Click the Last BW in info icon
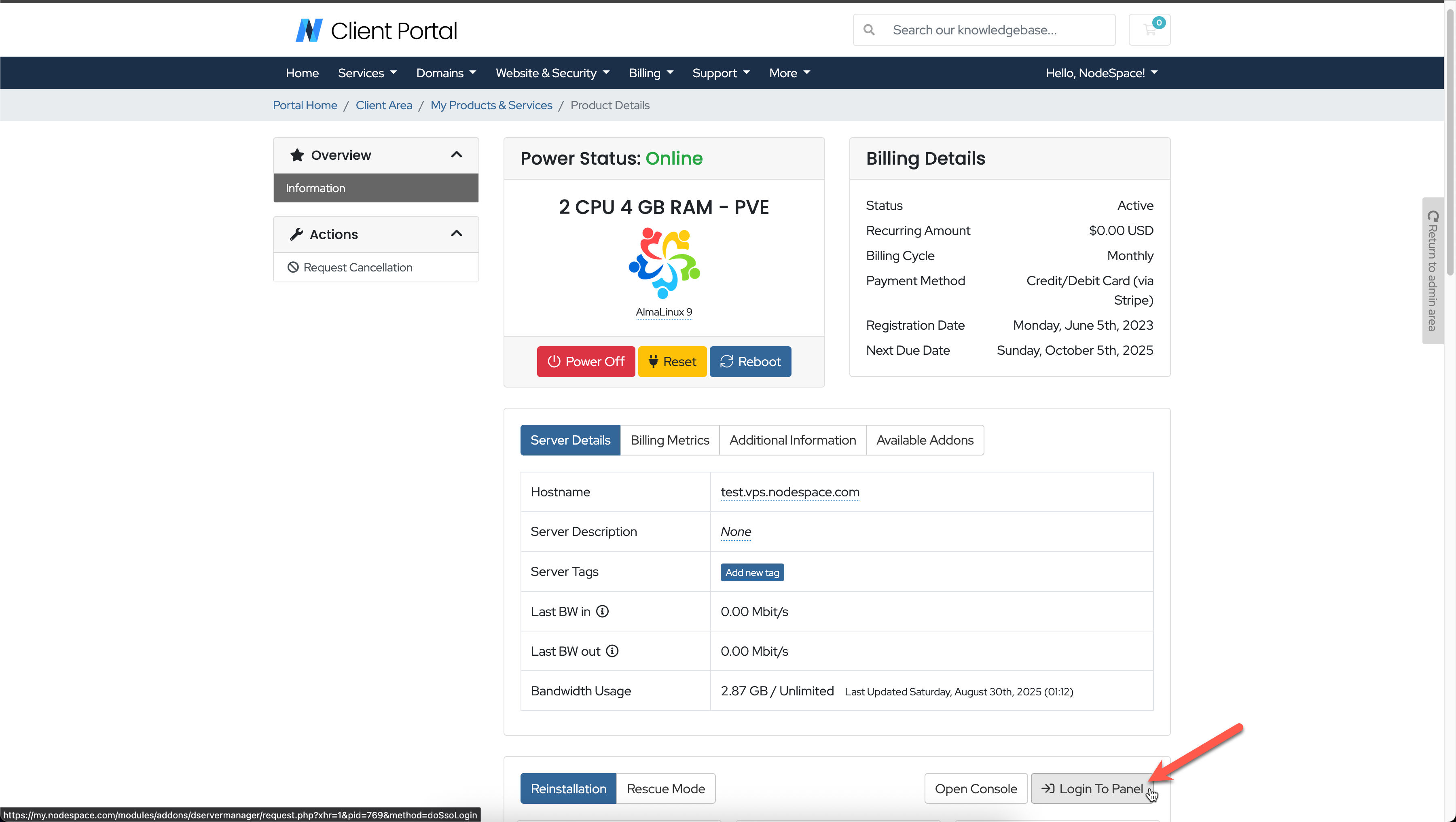 point(603,611)
